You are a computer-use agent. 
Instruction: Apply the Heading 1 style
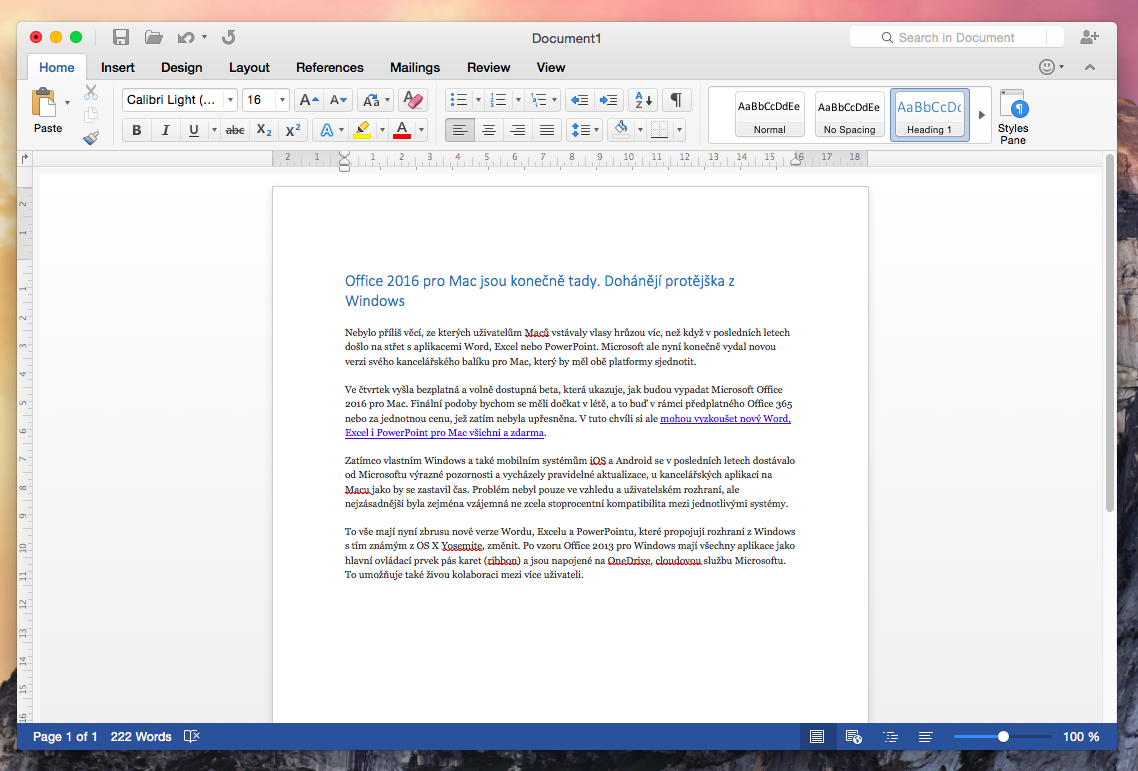coord(930,114)
